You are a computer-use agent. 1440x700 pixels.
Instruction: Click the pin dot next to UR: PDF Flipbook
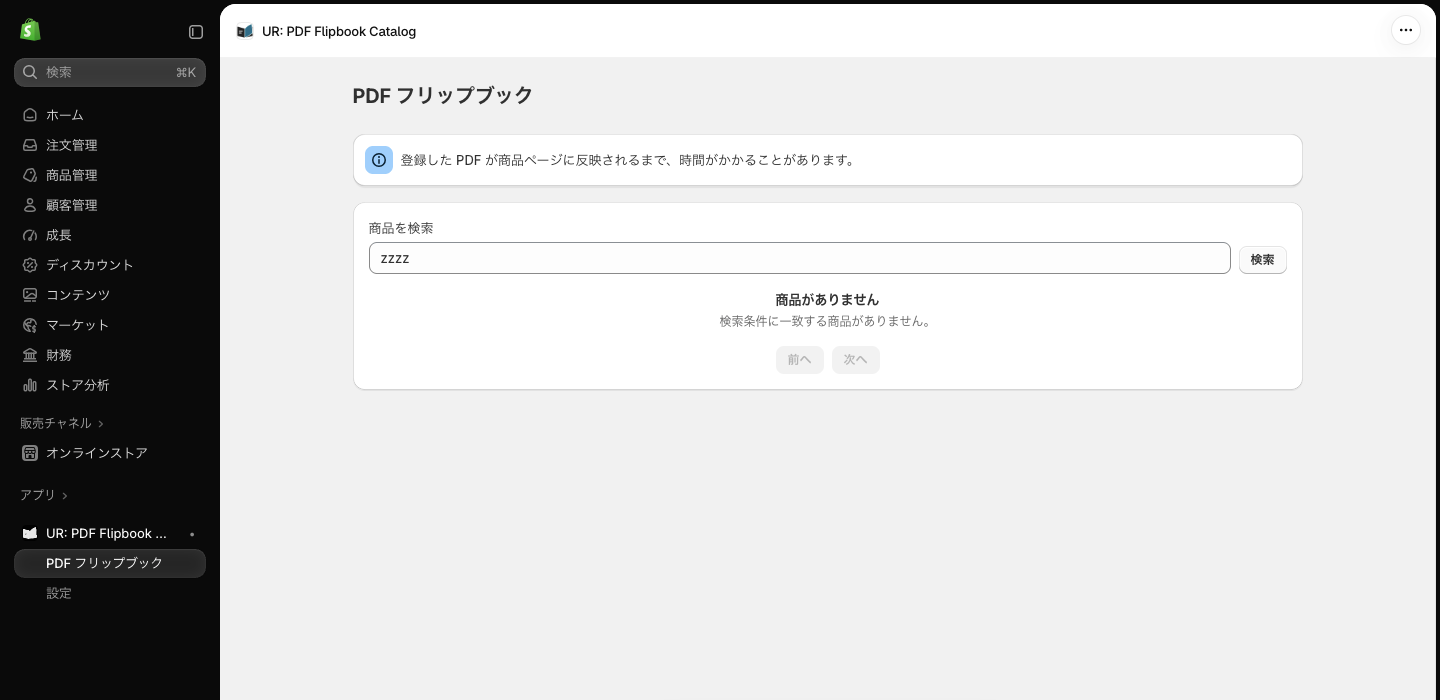pos(192,534)
